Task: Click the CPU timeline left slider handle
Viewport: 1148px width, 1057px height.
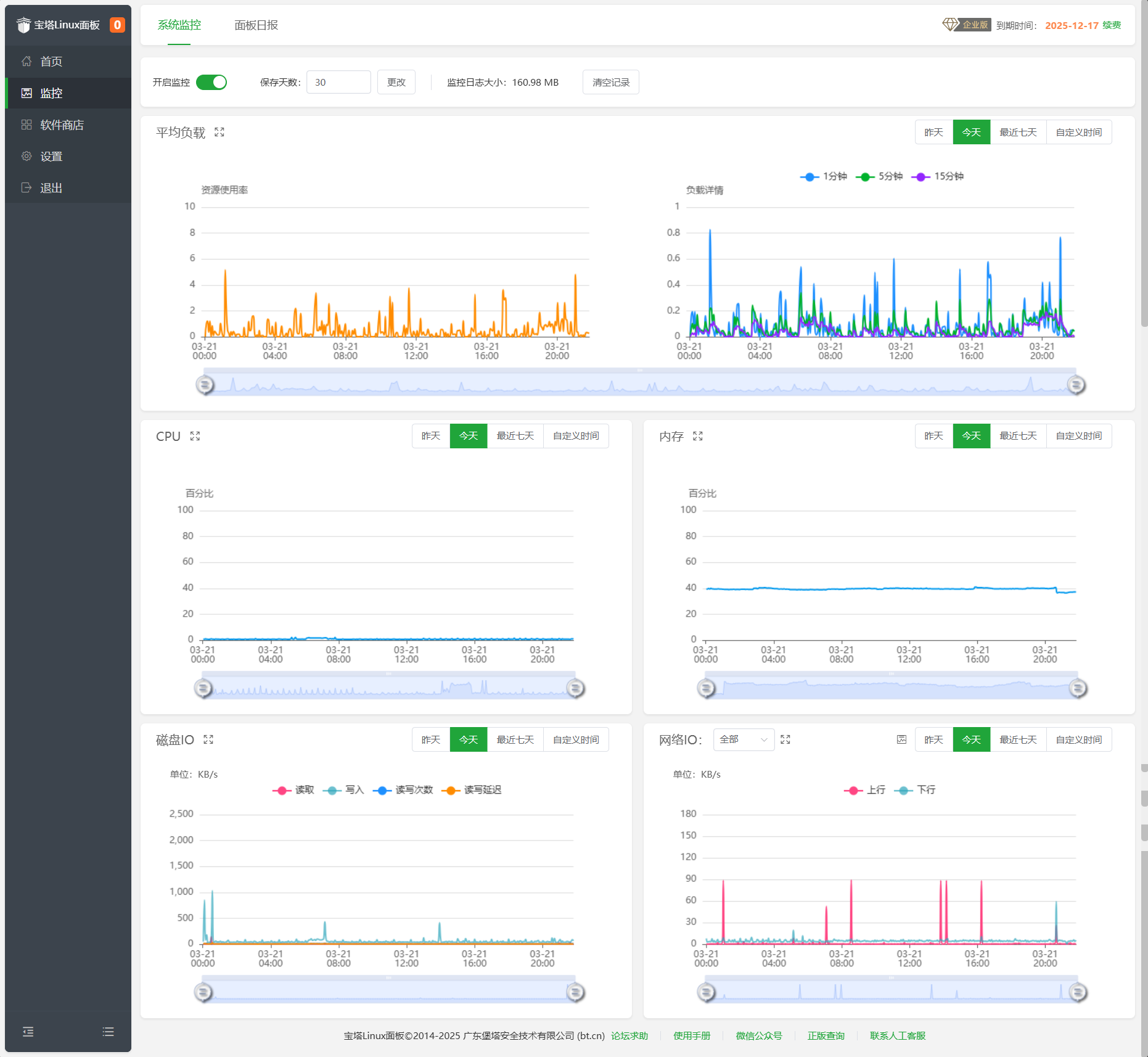Action: [203, 688]
